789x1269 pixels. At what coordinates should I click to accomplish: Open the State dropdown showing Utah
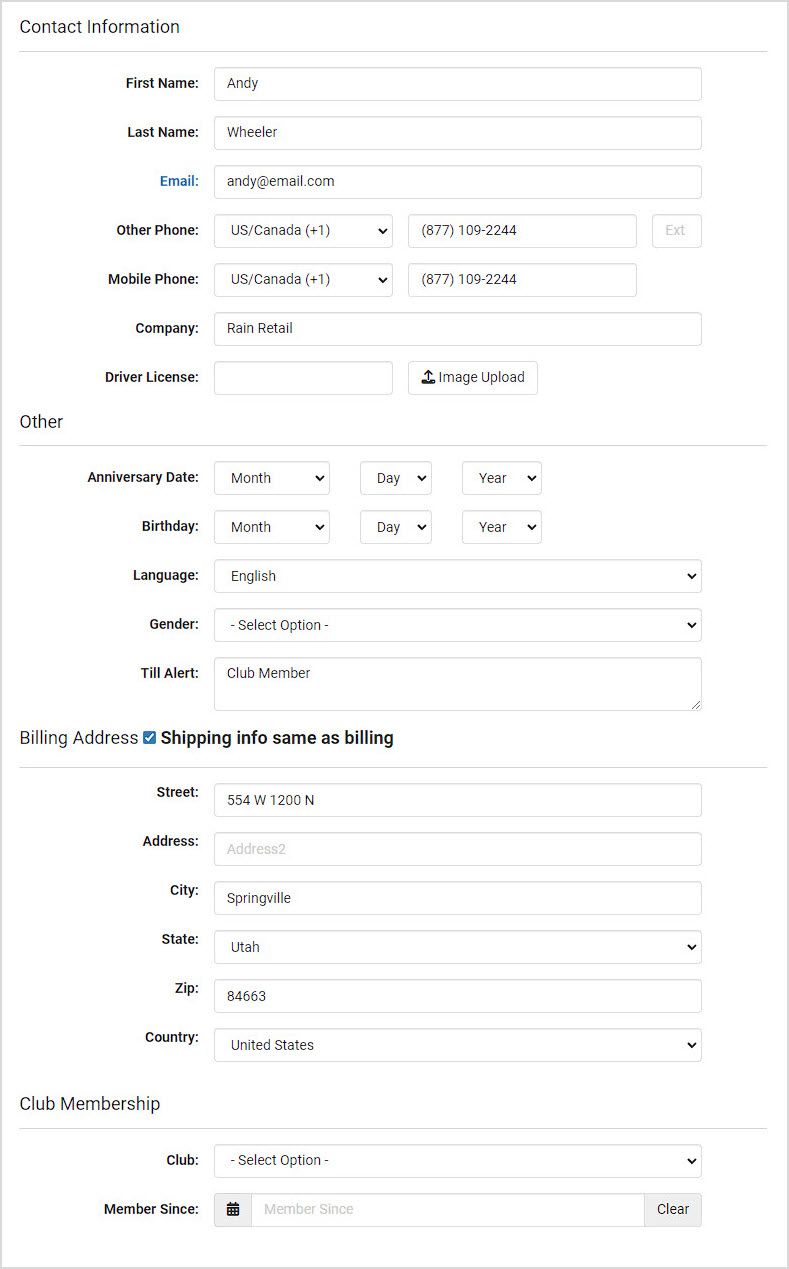(x=458, y=947)
